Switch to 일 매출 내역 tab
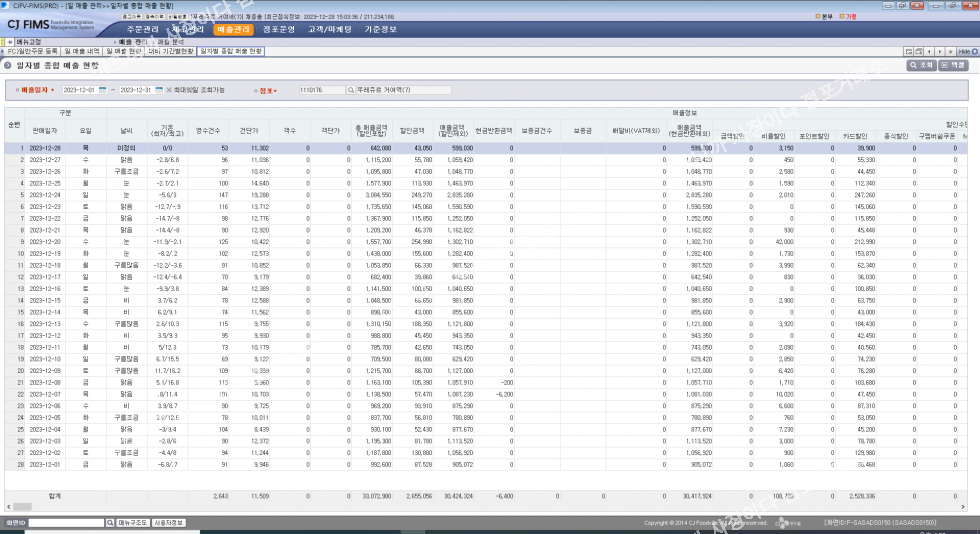This screenshot has height=534, width=980. (80, 51)
